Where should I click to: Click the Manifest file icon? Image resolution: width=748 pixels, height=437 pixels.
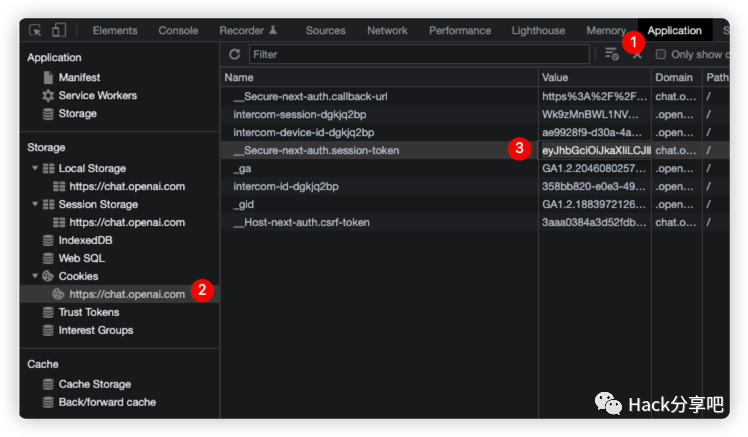[x=48, y=77]
